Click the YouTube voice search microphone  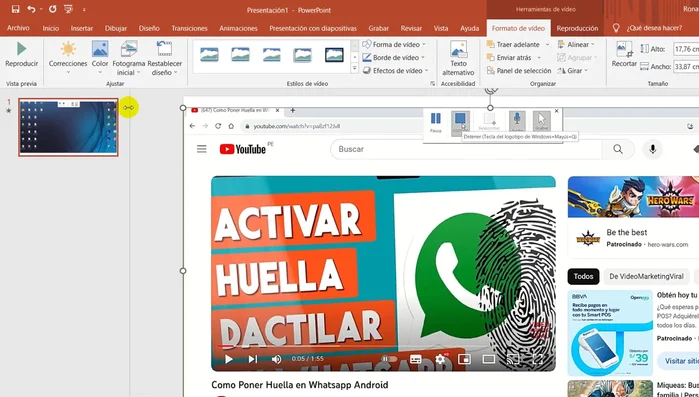coord(653,149)
